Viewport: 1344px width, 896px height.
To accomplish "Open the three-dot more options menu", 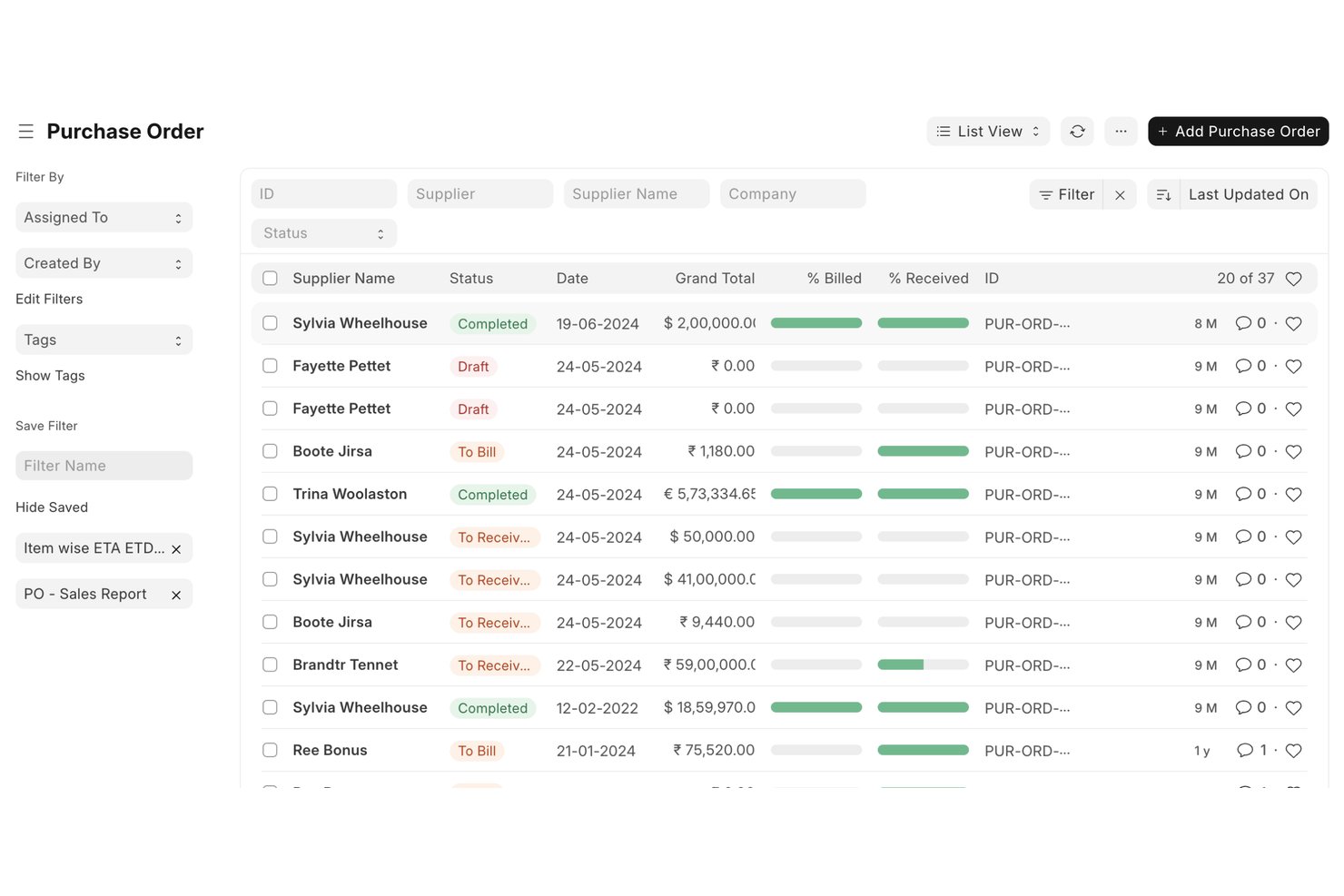I will point(1121,132).
